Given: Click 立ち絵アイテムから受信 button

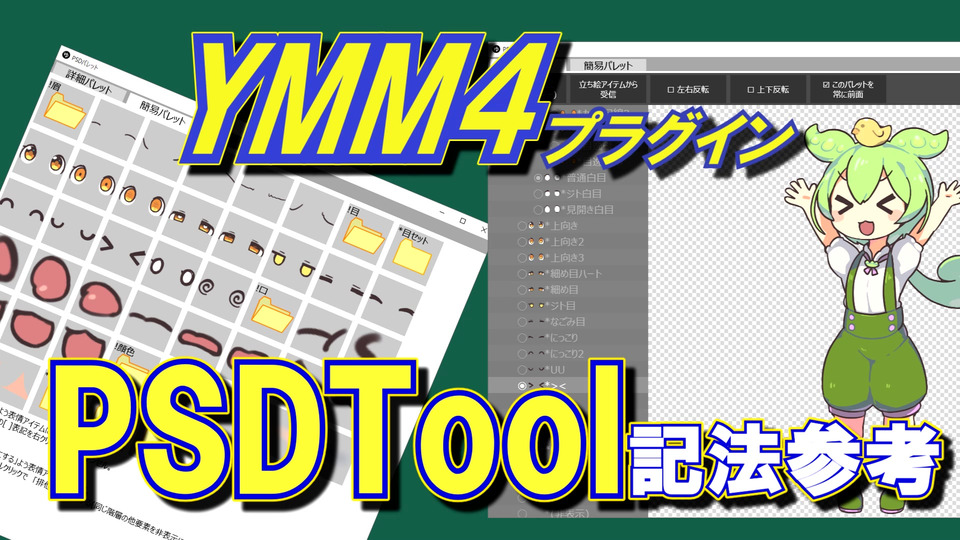Looking at the screenshot, I should tap(608, 89).
